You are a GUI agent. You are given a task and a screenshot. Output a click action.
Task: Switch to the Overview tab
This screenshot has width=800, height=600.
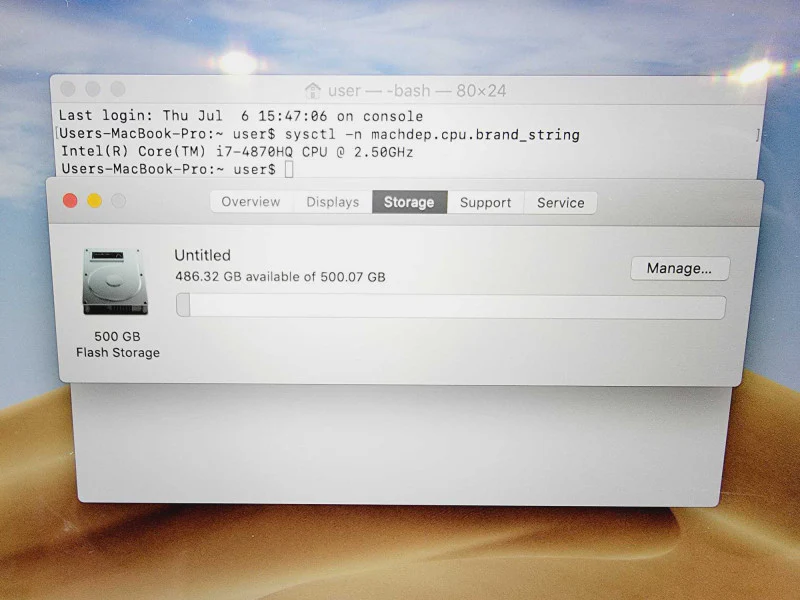click(251, 202)
